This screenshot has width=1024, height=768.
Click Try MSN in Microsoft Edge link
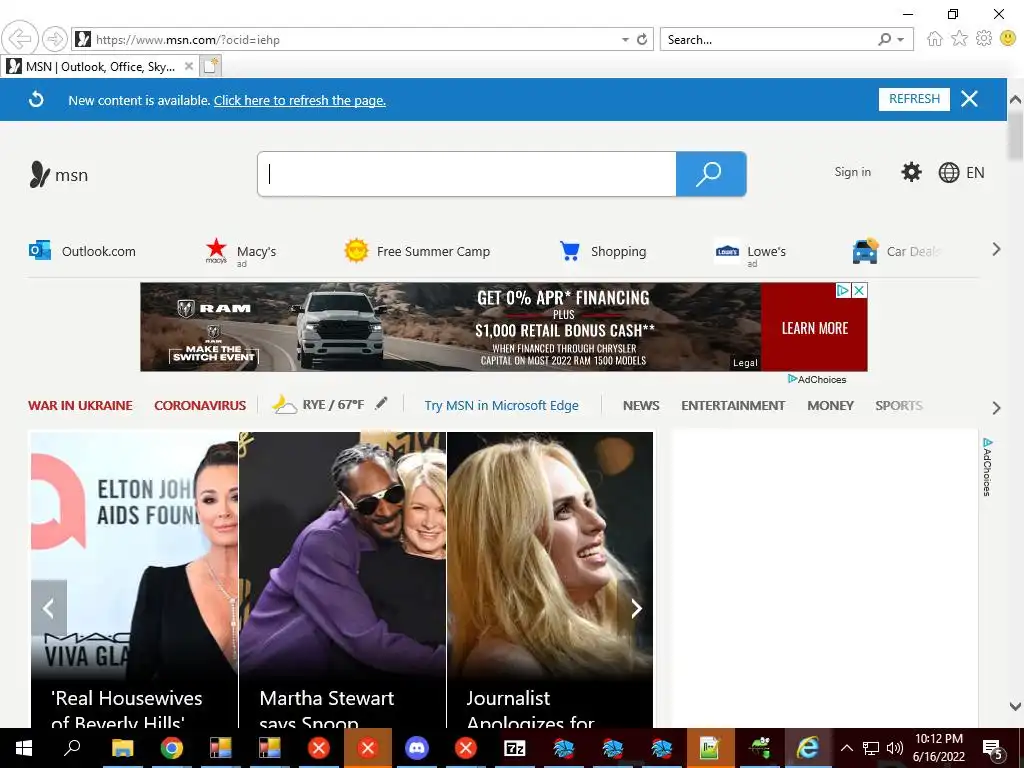point(502,406)
